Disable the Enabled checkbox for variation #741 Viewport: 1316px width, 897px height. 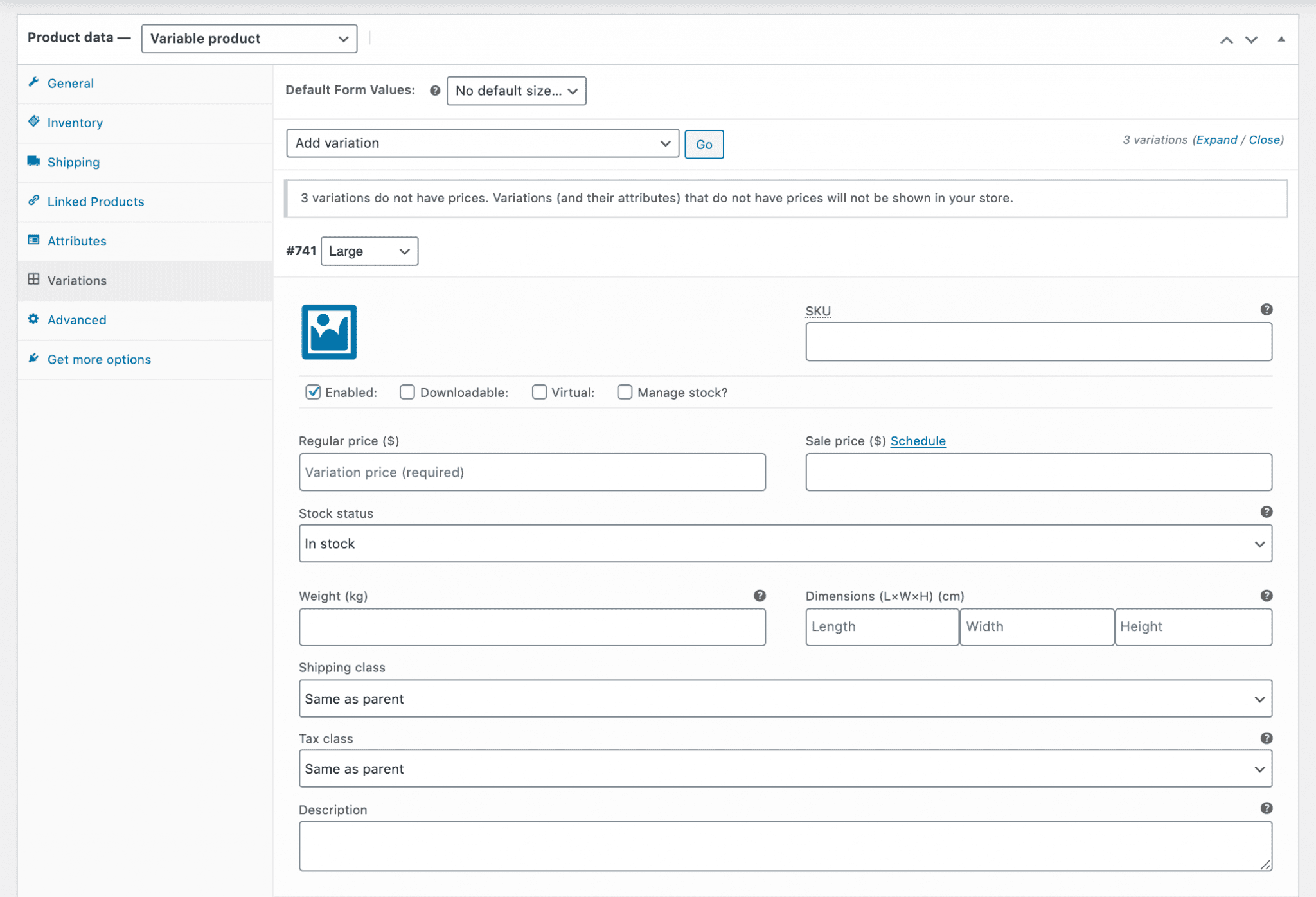(312, 392)
